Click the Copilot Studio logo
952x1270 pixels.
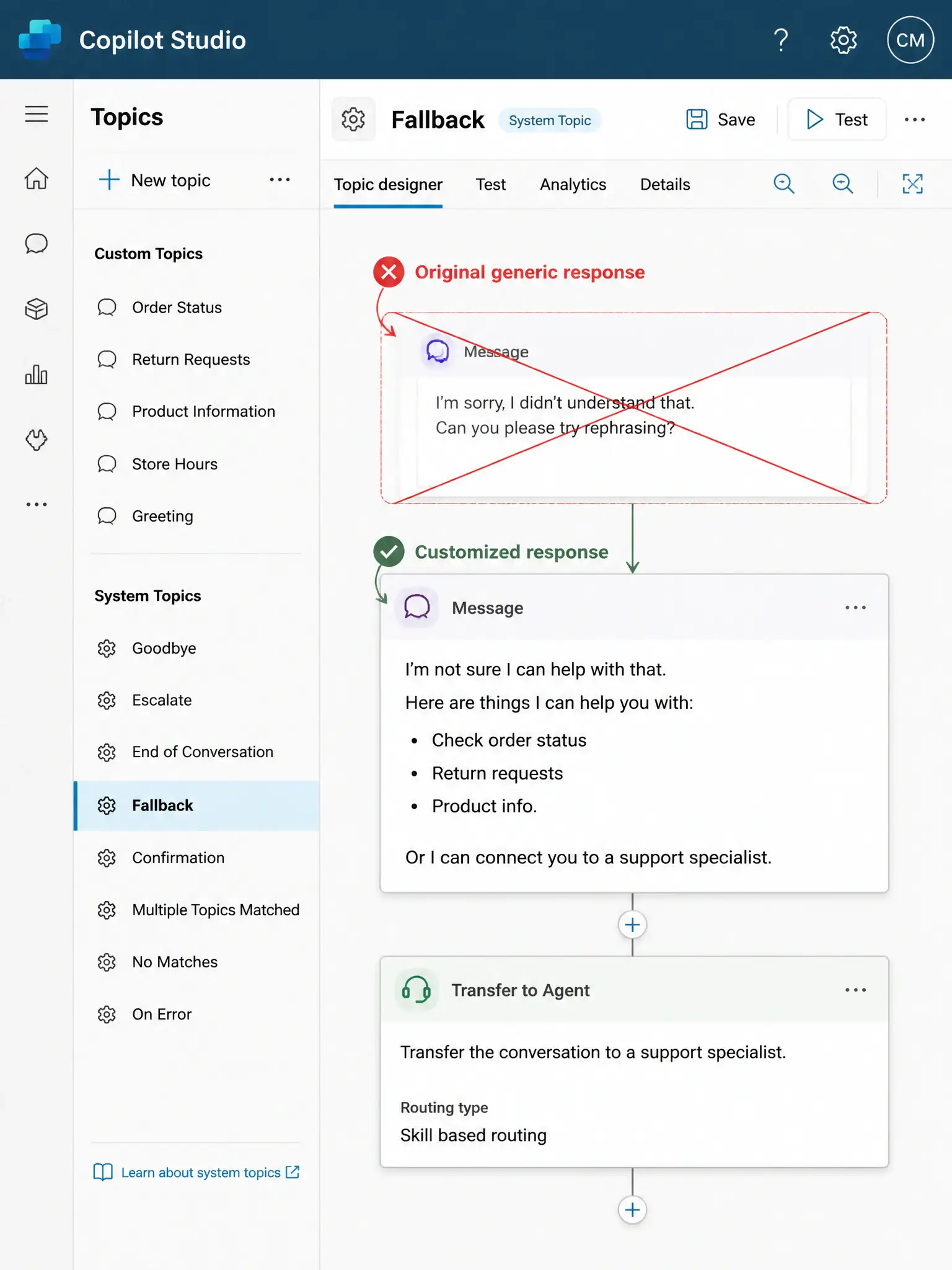[40, 39]
